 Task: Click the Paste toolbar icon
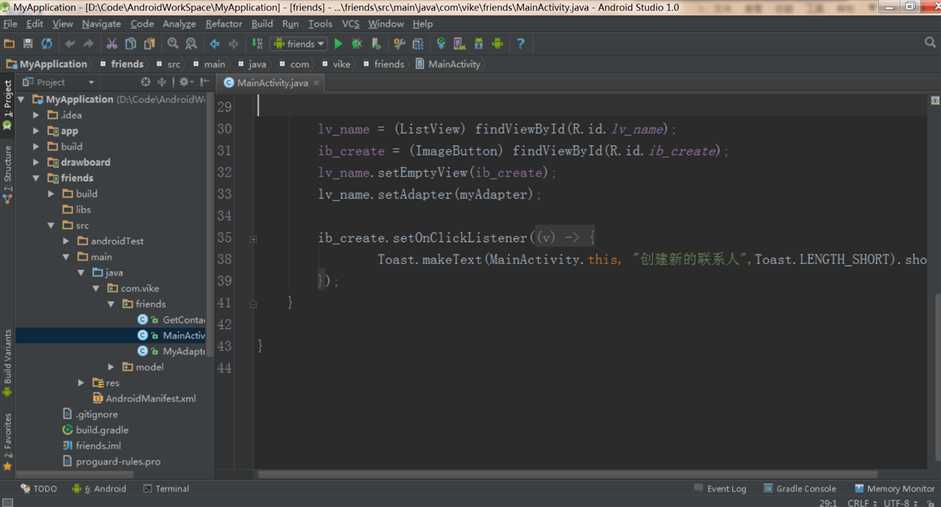click(x=149, y=43)
